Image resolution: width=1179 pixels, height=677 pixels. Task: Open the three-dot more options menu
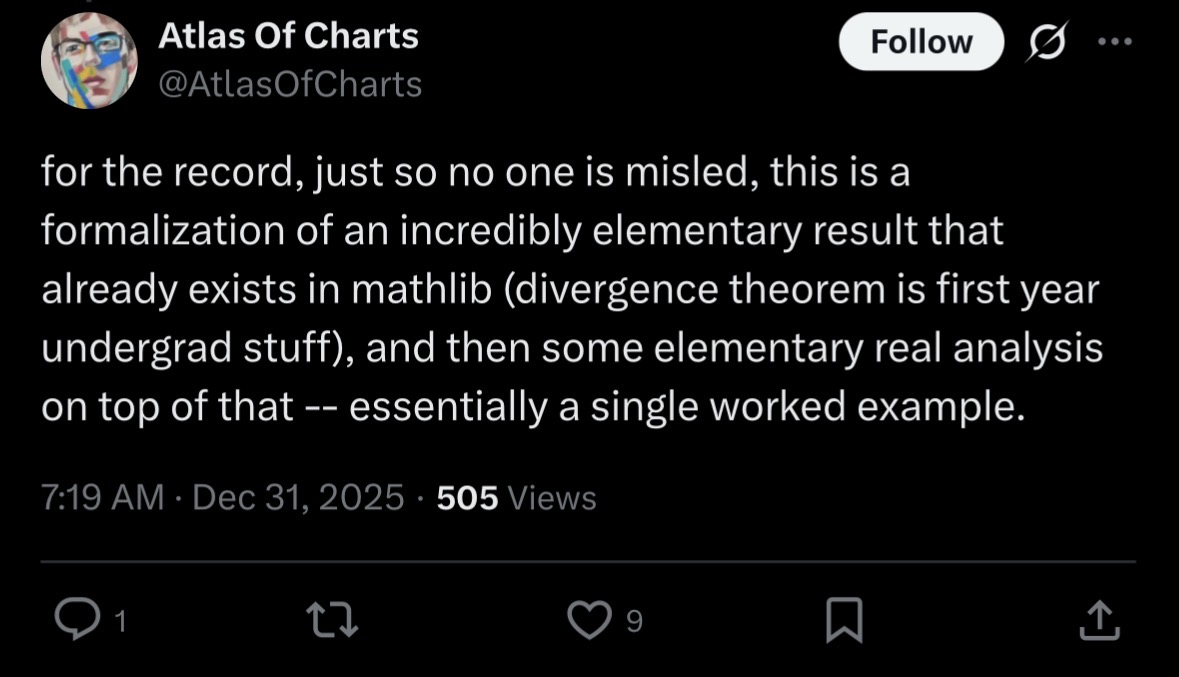[1115, 42]
